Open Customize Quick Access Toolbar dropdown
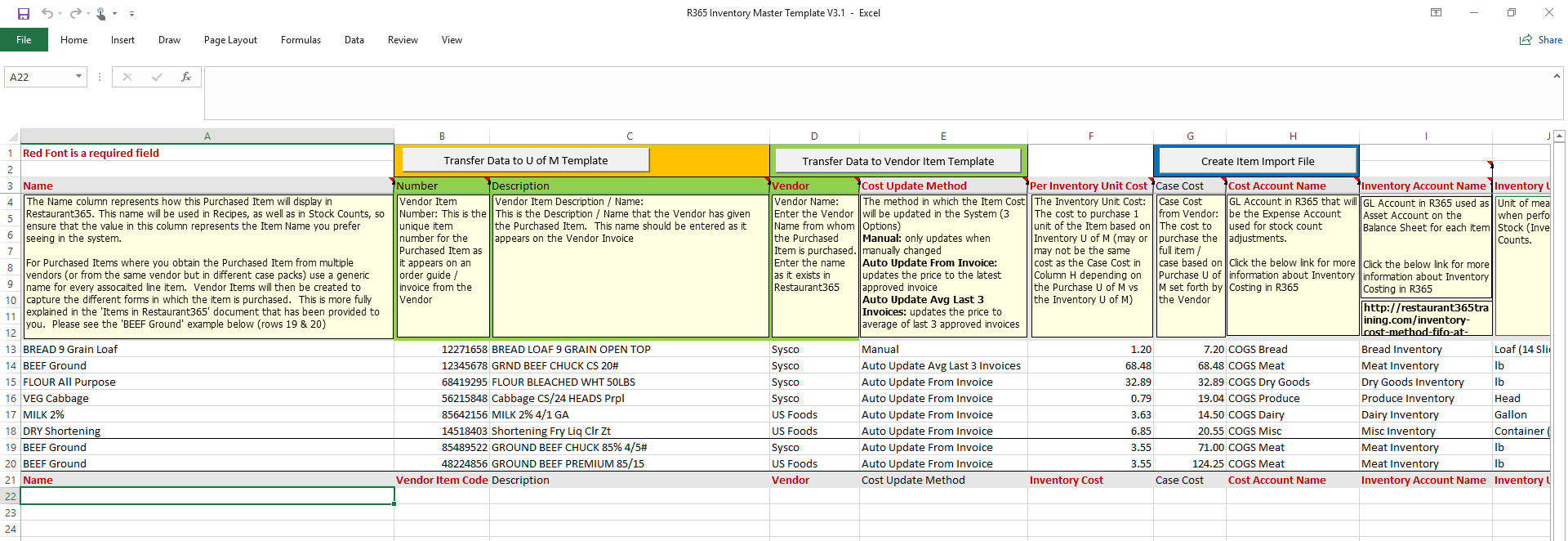This screenshot has height=541, width=1568. pos(131,14)
